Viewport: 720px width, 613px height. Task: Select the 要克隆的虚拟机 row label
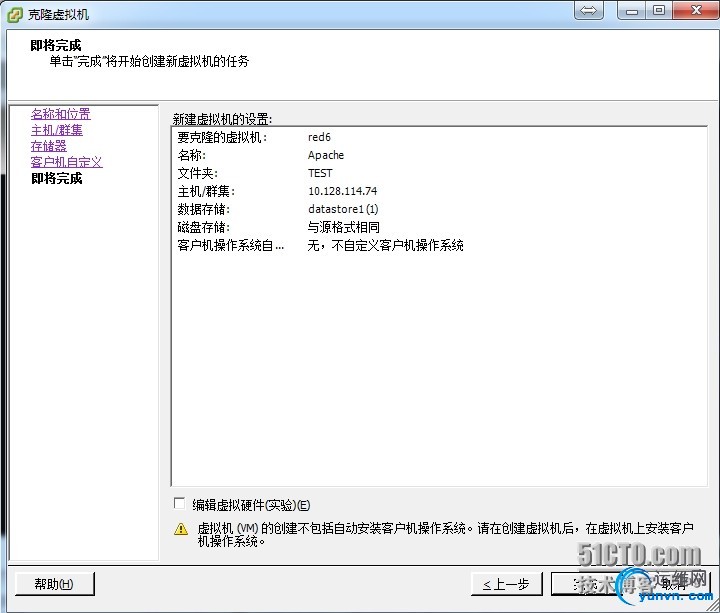point(222,137)
